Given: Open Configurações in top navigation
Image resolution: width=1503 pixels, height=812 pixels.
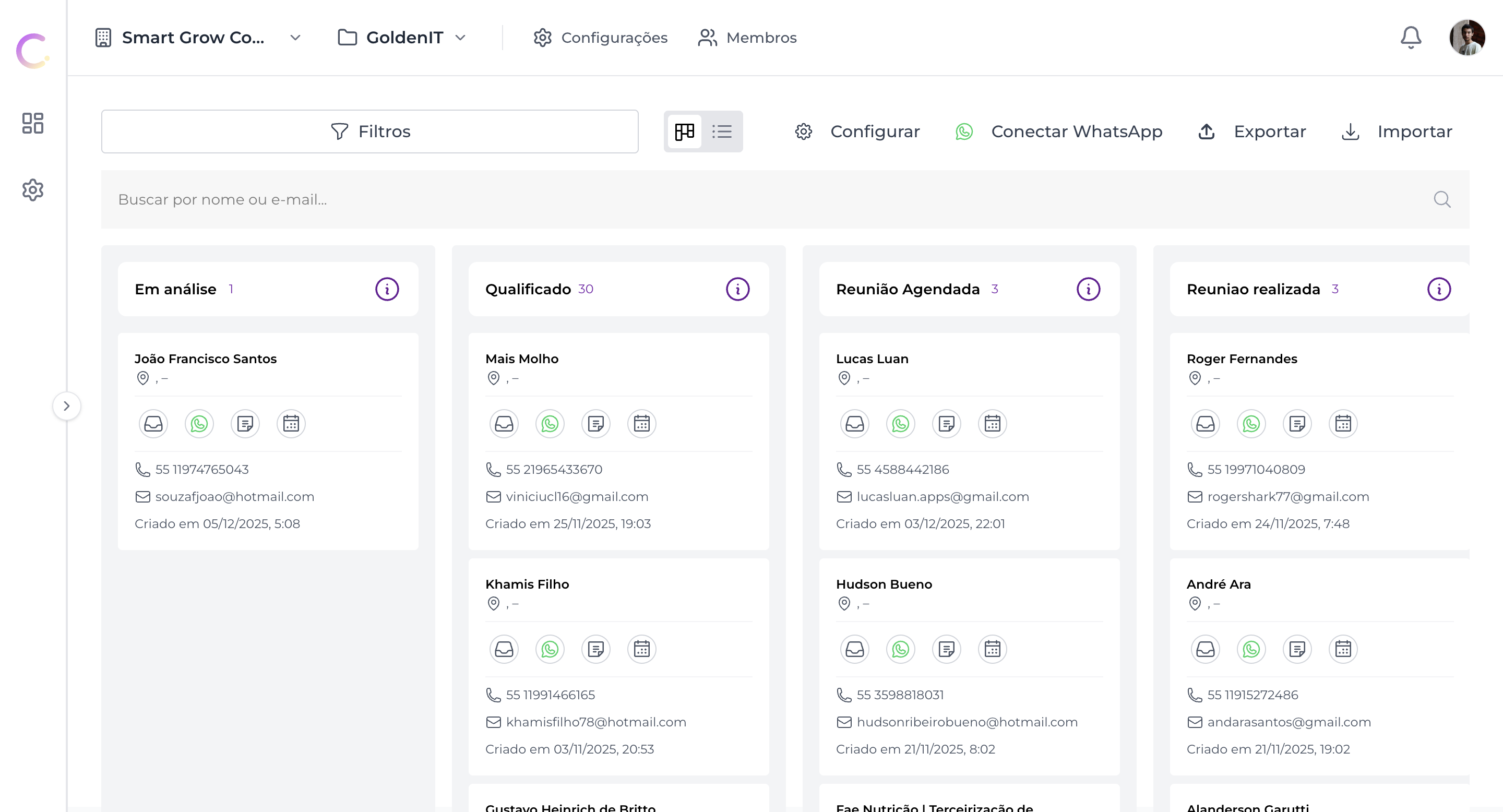Looking at the screenshot, I should coord(600,38).
